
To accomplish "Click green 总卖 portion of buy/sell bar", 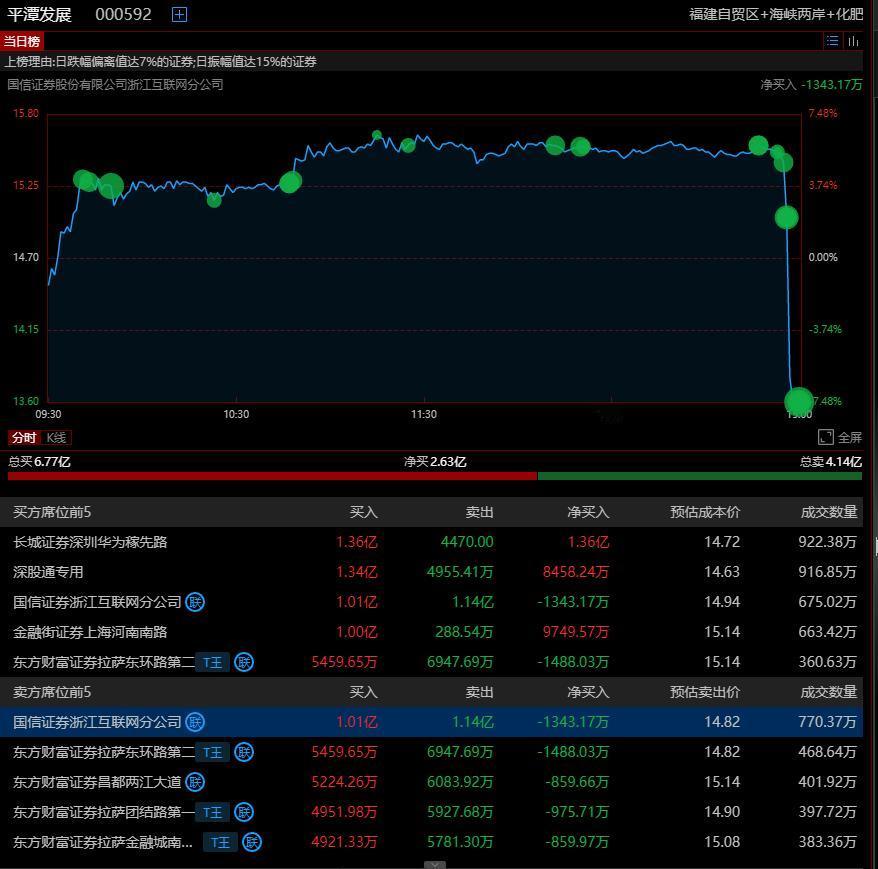I will pos(700,476).
